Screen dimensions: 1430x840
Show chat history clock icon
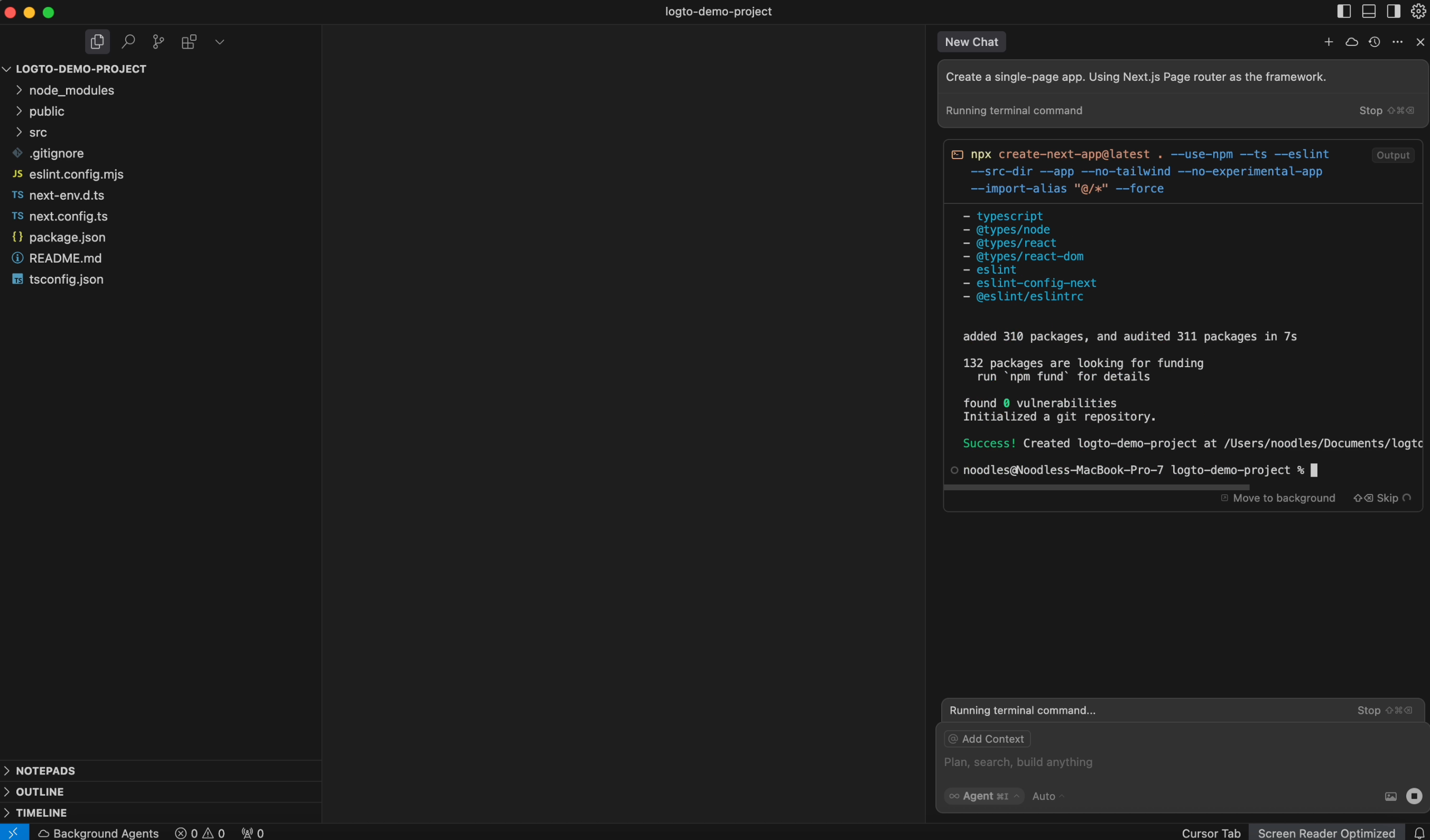click(1374, 42)
